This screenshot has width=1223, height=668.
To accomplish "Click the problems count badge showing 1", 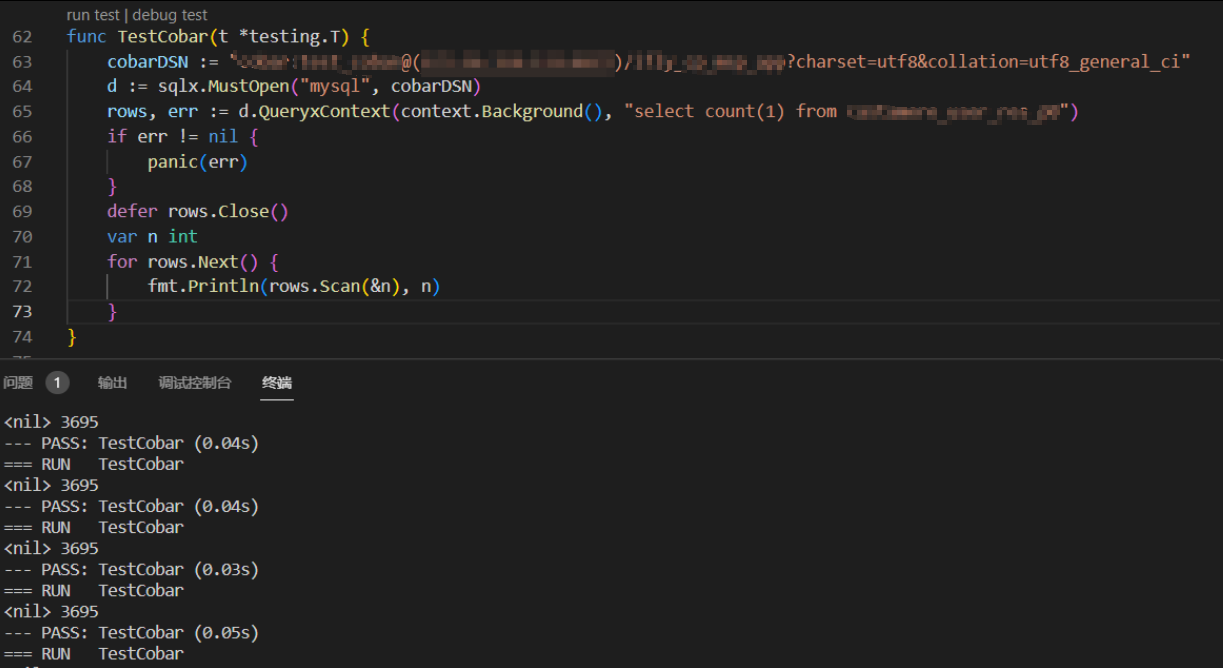I will [x=57, y=383].
